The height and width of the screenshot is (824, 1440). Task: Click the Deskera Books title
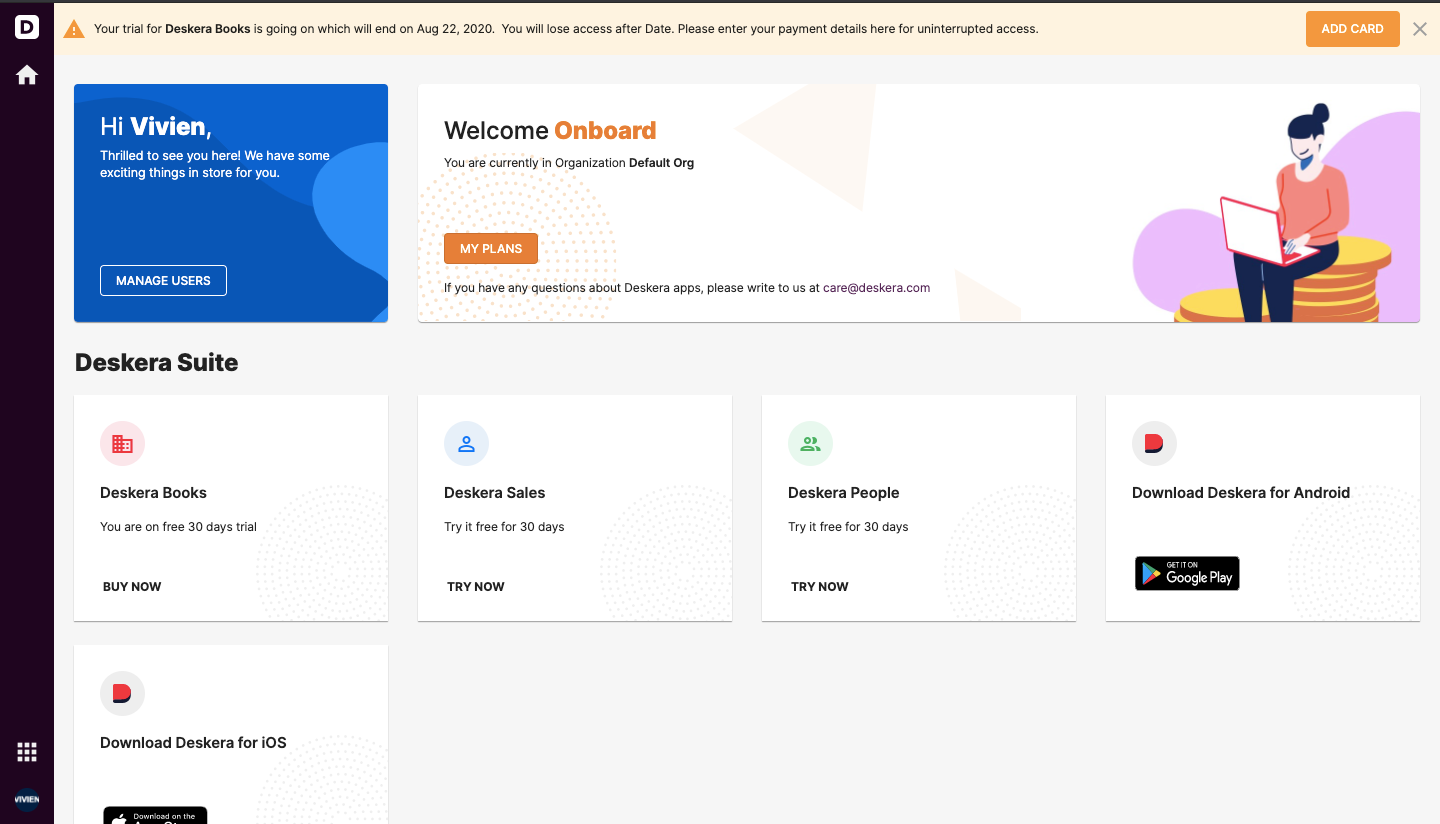point(153,493)
